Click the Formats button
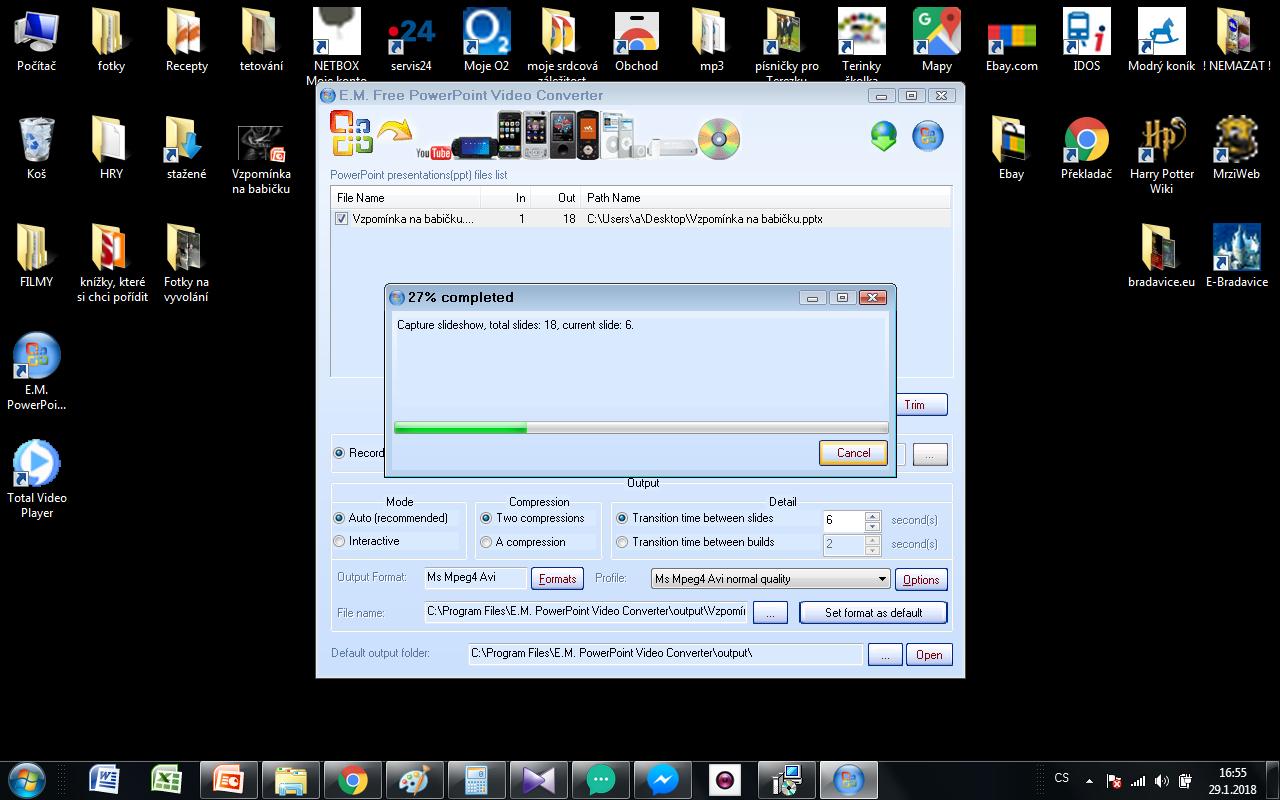Screen dimensions: 1280x800 pos(557,579)
